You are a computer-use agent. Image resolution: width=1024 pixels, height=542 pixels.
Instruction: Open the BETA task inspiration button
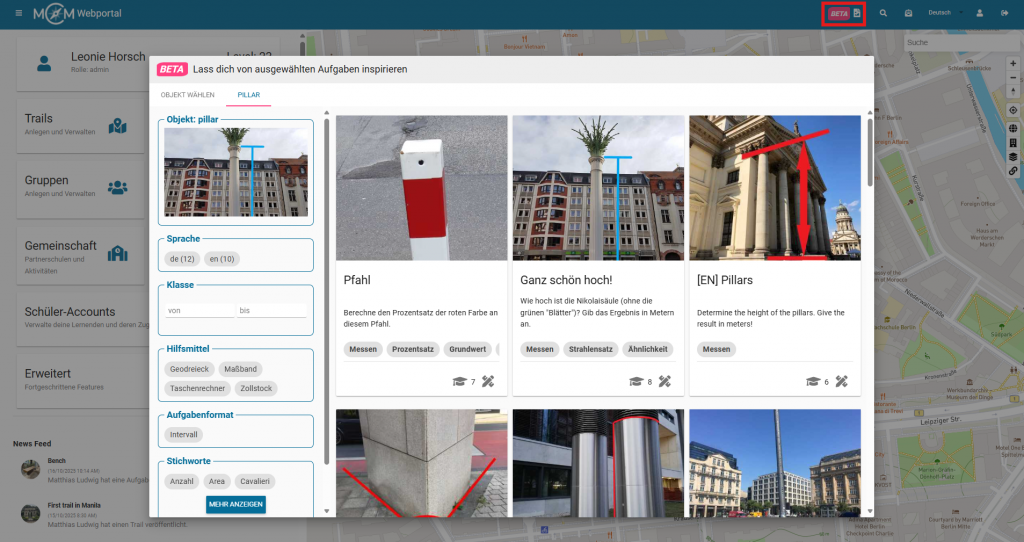coord(839,13)
